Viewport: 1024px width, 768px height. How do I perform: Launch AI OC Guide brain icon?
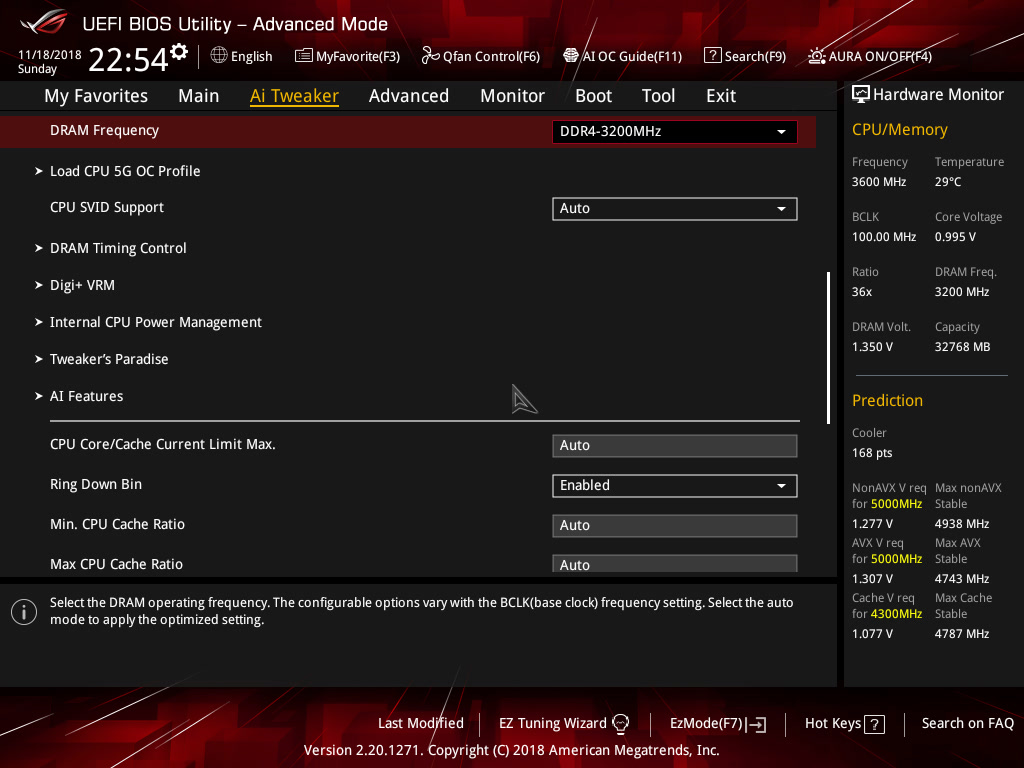pos(571,56)
